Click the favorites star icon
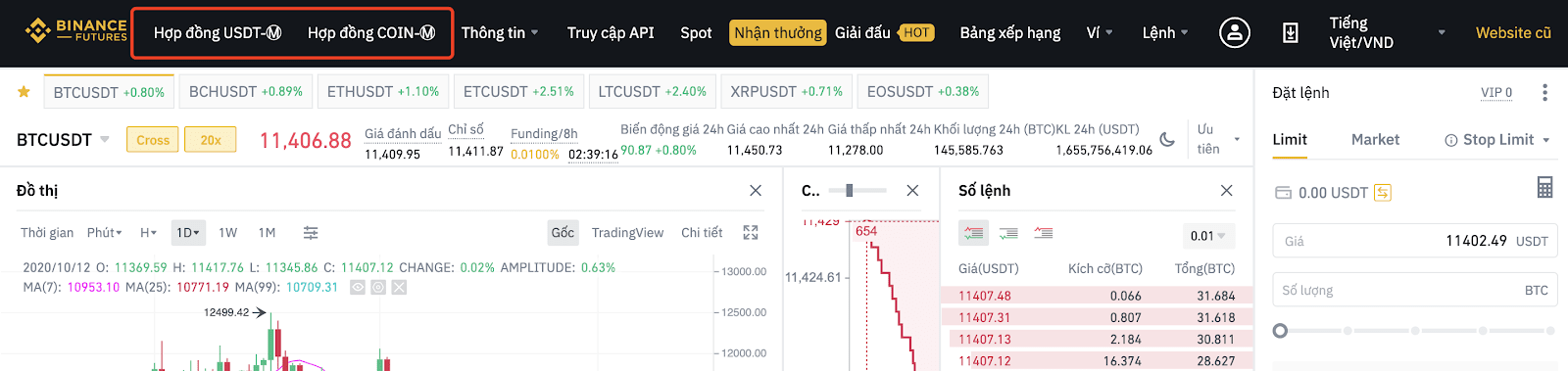Viewport: 1568px width, 371px height. tap(24, 92)
